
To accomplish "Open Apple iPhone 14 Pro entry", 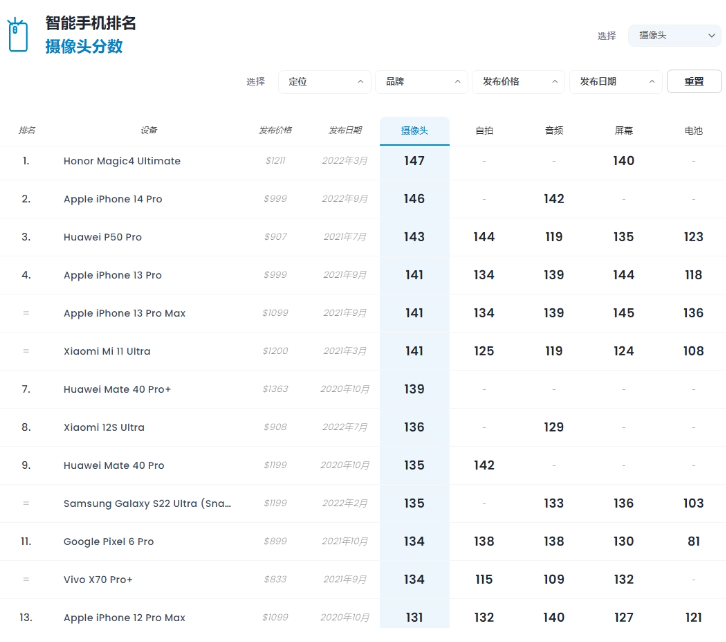I will tap(113, 199).
